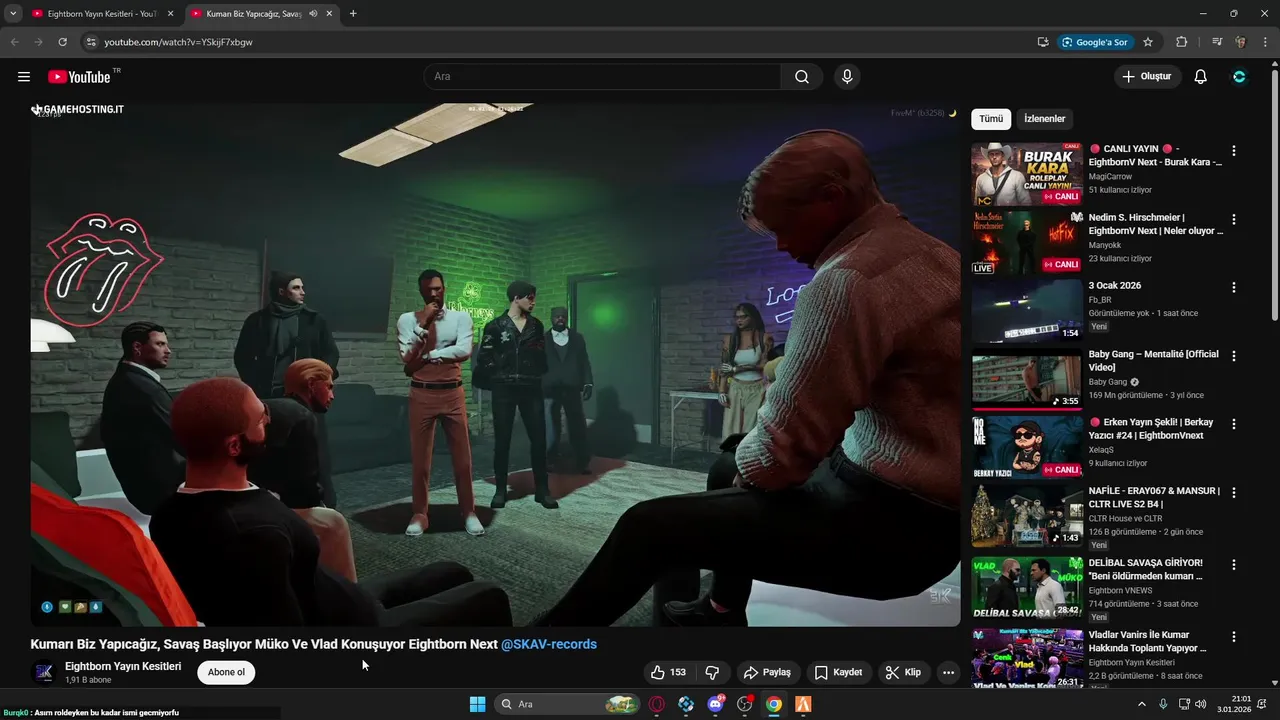Create a clip with Klip button

pyautogui.click(x=903, y=672)
